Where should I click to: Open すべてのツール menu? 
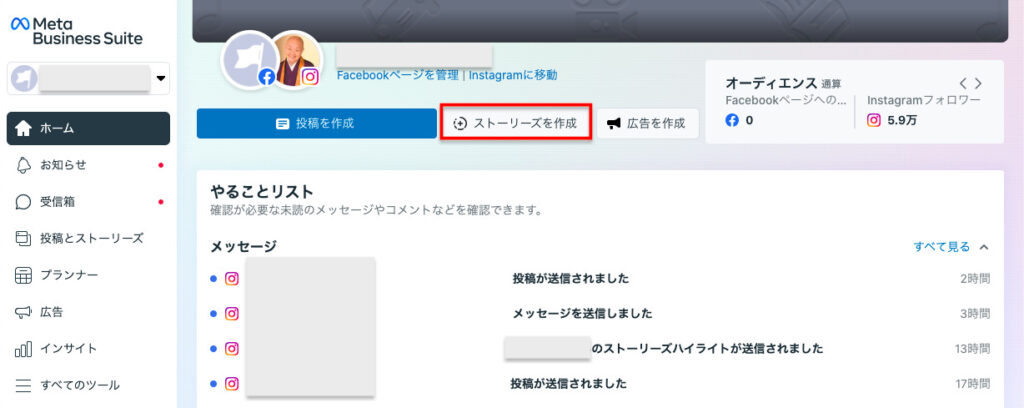[x=88, y=385]
